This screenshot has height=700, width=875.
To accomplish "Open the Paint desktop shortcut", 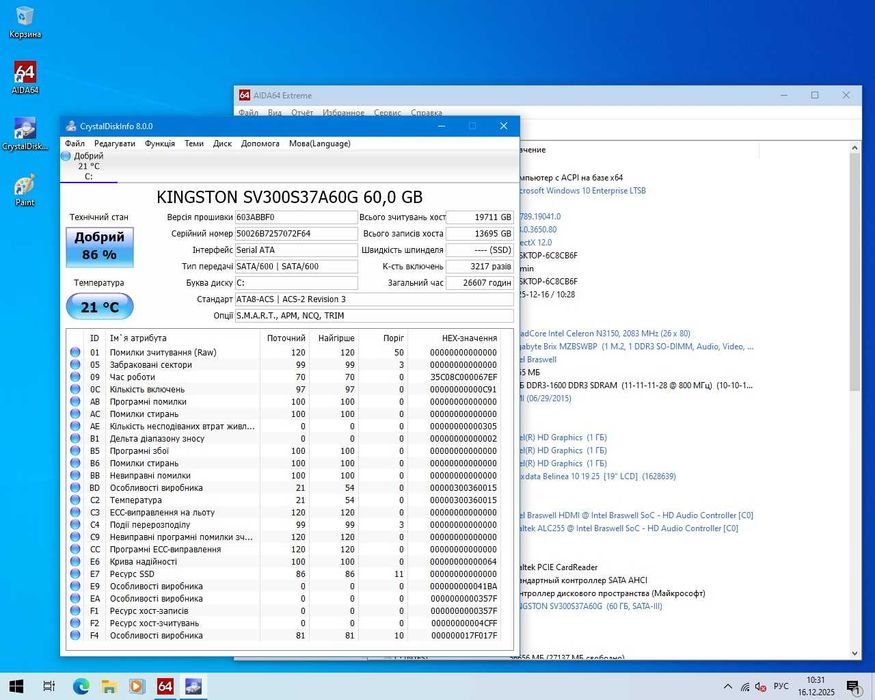I will (x=25, y=186).
